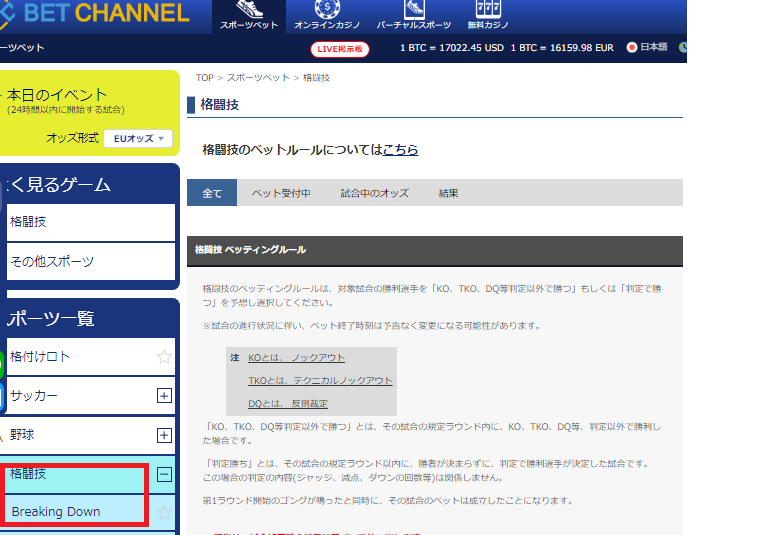Click KOとは、ノックアウト note link
The width and height of the screenshot is (768, 535).
[x=296, y=358]
